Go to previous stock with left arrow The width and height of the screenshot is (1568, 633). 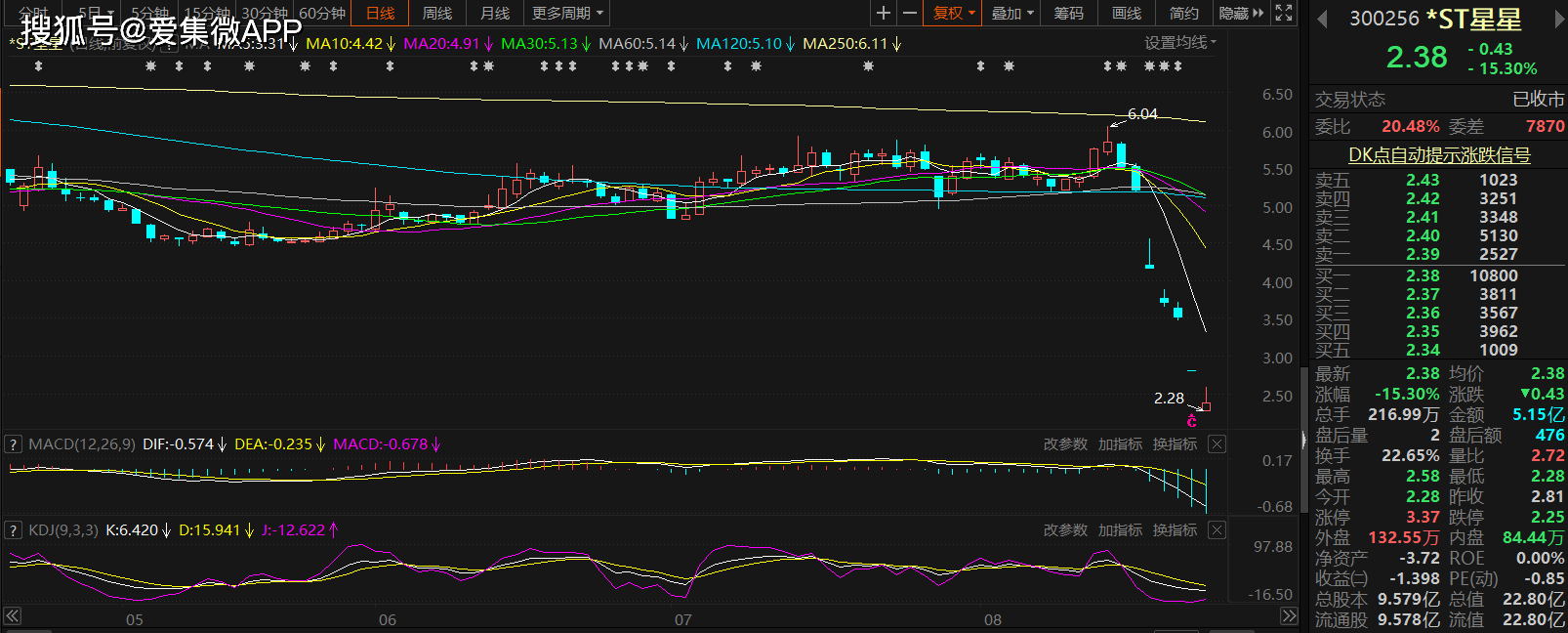pos(1322,19)
